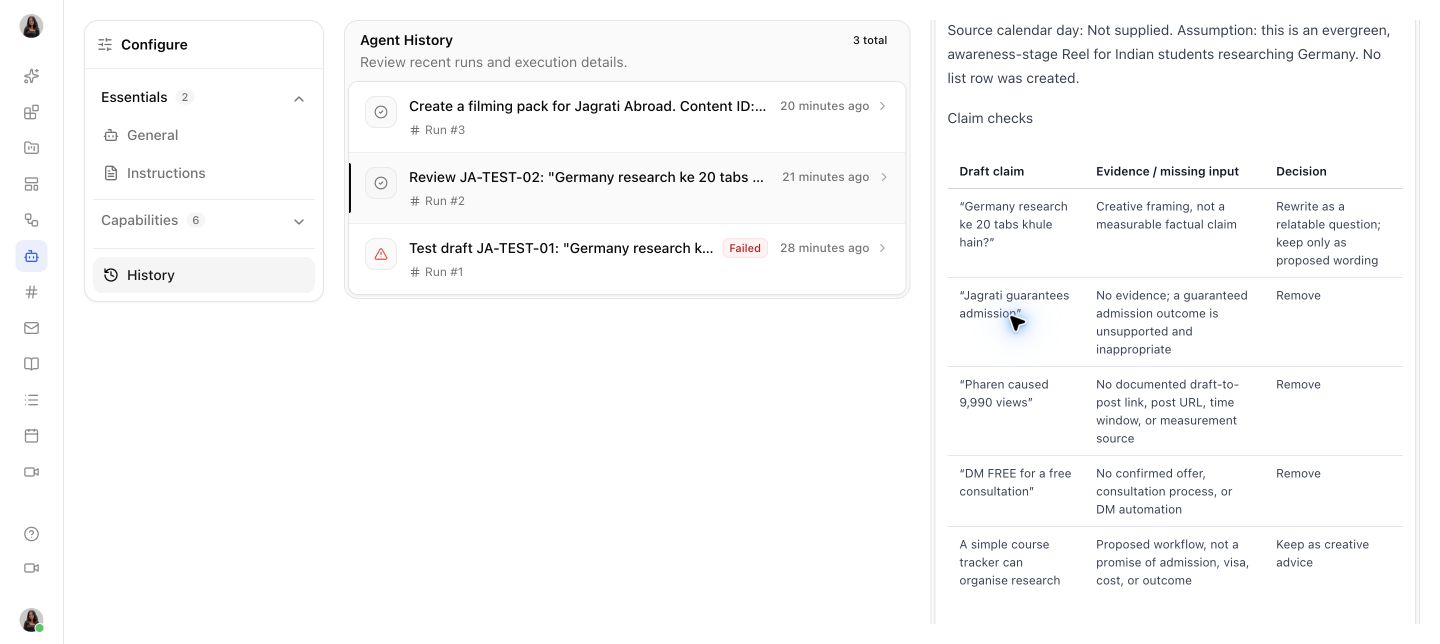
Task: Click the user avatar with green status dot
Action: pyautogui.click(x=31, y=620)
